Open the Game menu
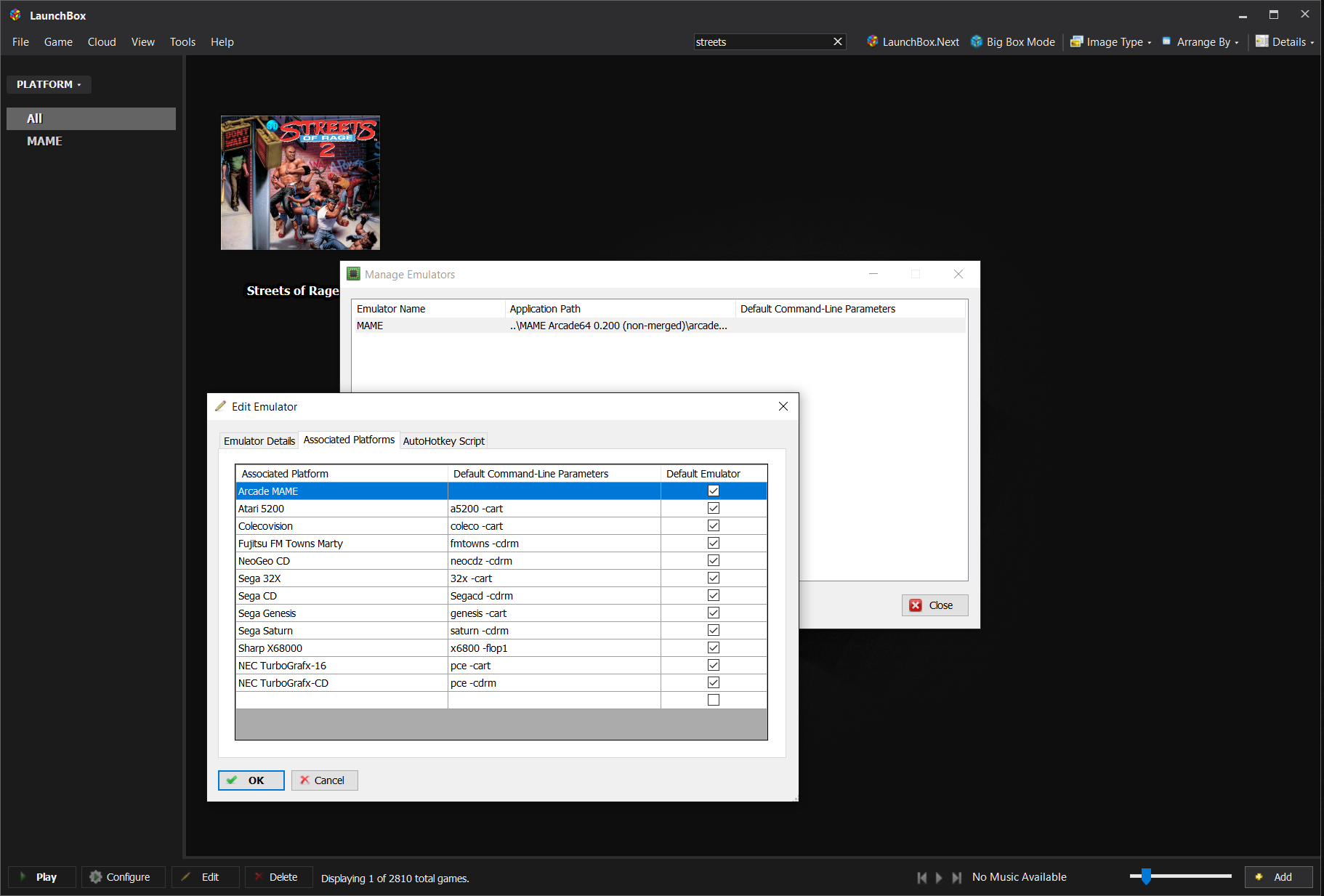1324x896 pixels. (x=58, y=42)
